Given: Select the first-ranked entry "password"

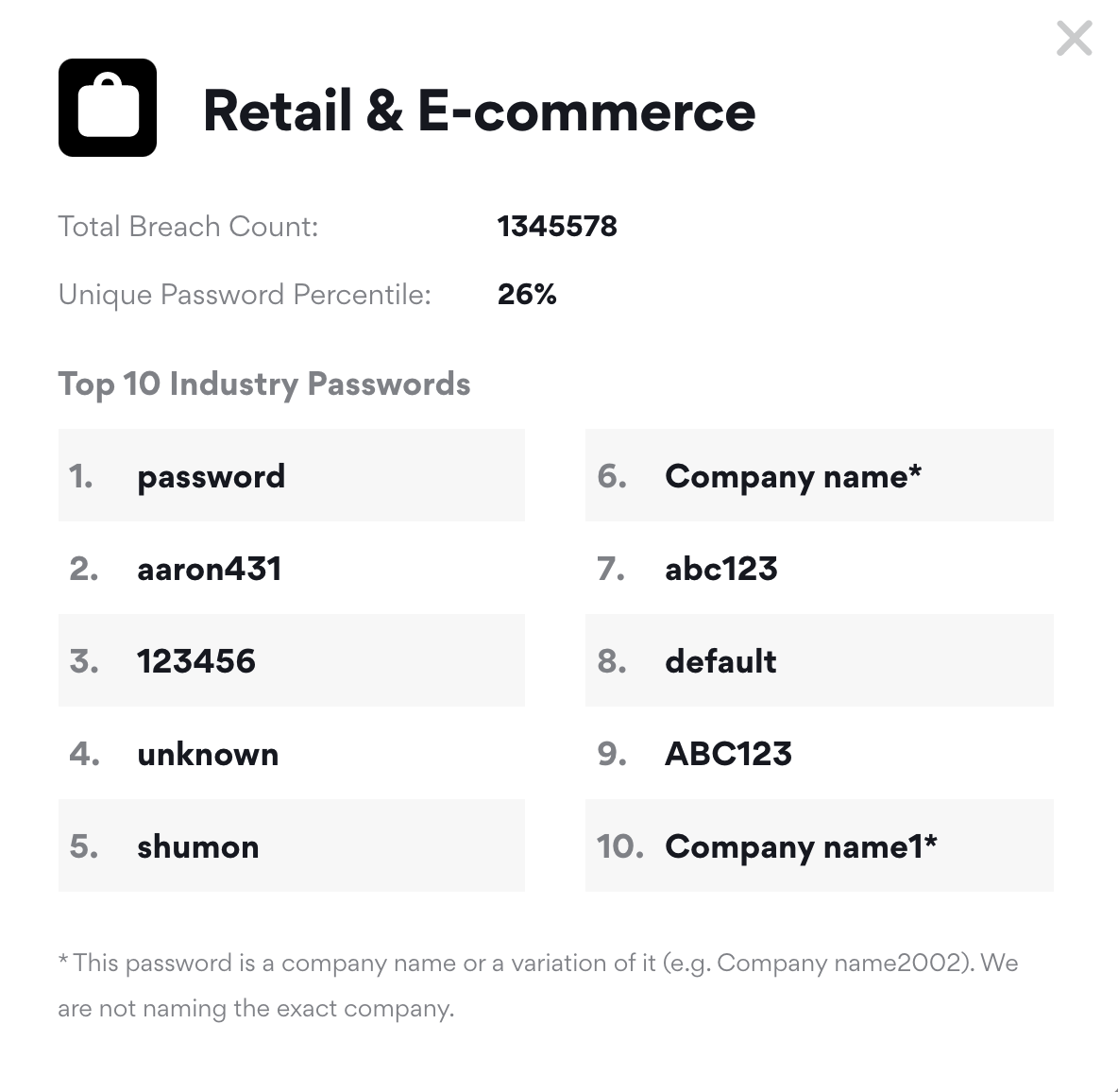Looking at the screenshot, I should pyautogui.click(x=211, y=476).
